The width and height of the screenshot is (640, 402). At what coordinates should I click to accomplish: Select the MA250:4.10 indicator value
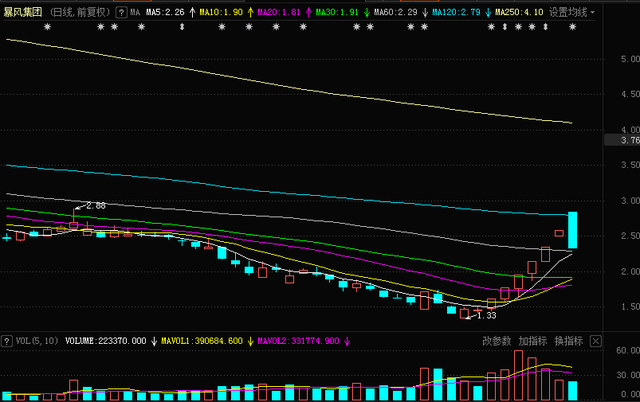click(519, 13)
